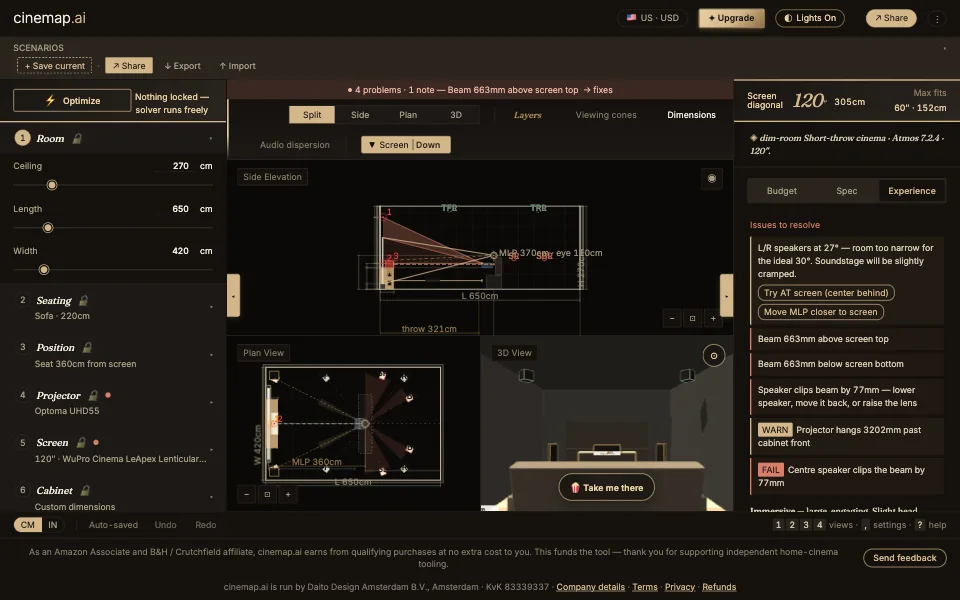The width and height of the screenshot is (960, 600).
Task: Click view shortcut key 3
Action: point(806,525)
